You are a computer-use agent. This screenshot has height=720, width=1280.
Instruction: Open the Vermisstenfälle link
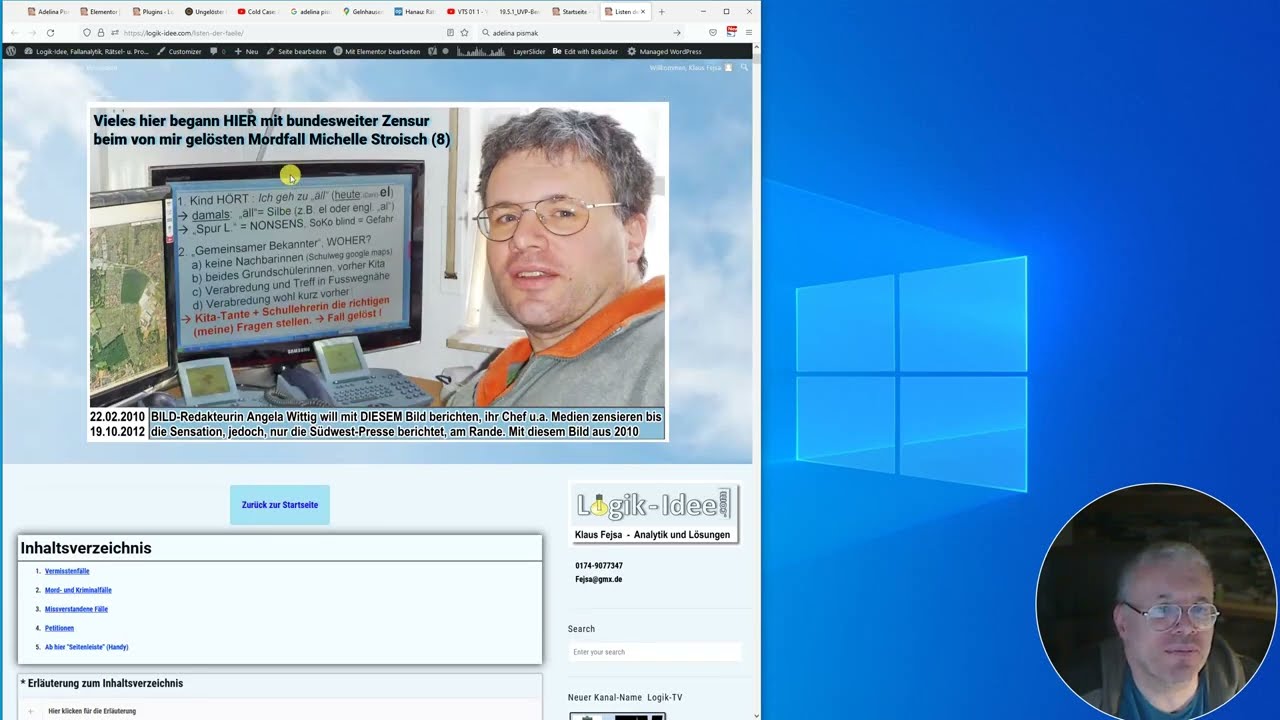point(67,571)
